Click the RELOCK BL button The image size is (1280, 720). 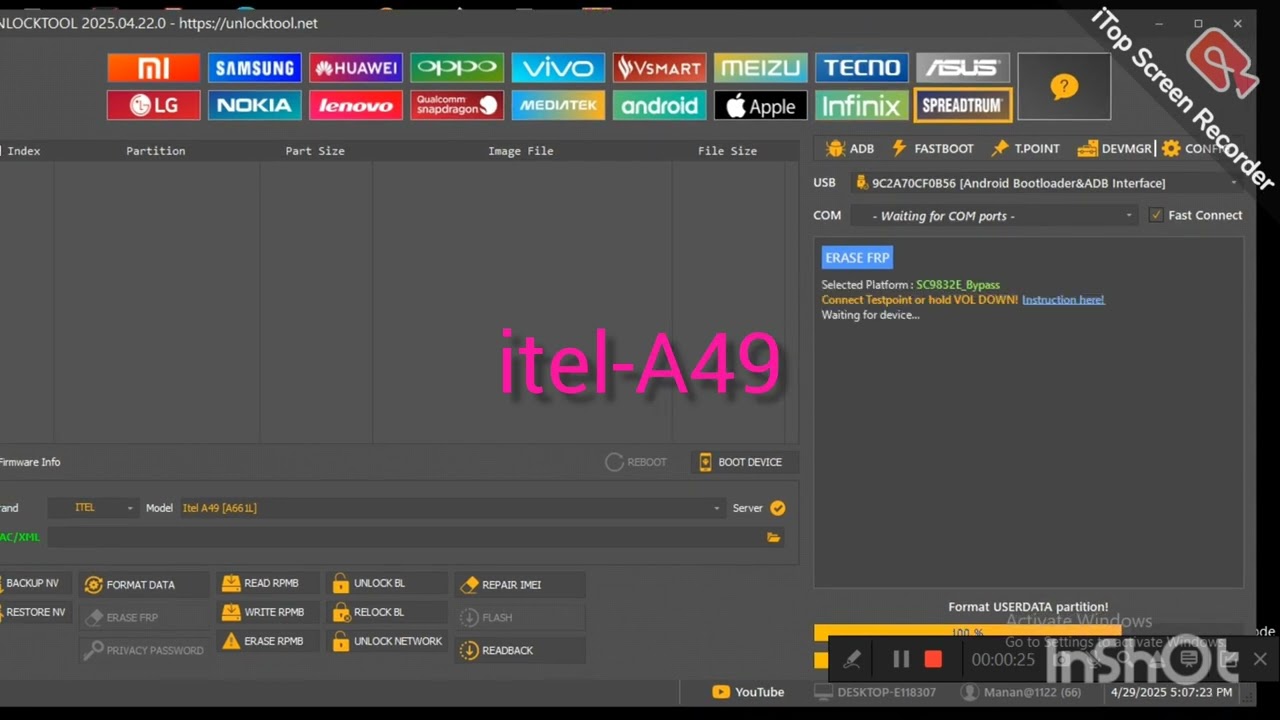tap(386, 612)
